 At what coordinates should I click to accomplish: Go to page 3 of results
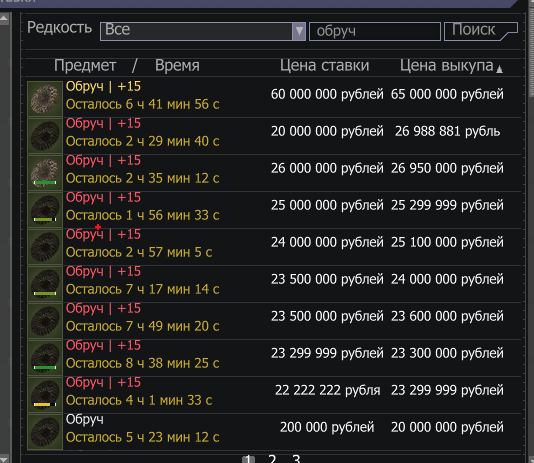click(x=296, y=459)
